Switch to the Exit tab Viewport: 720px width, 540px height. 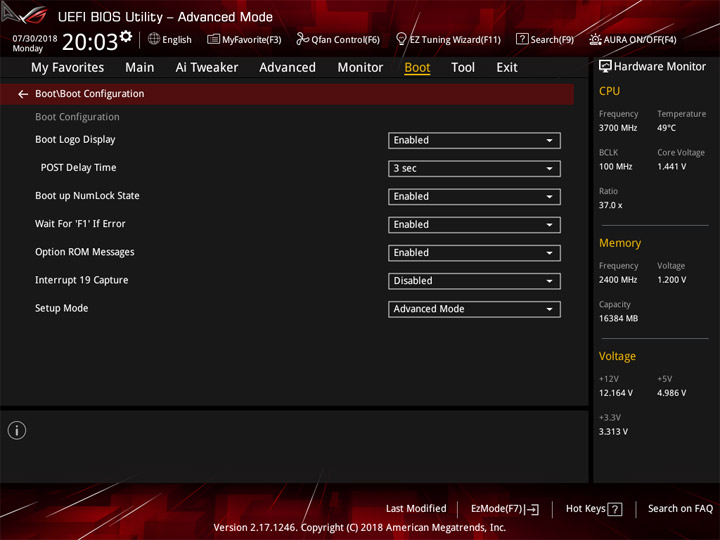point(507,68)
